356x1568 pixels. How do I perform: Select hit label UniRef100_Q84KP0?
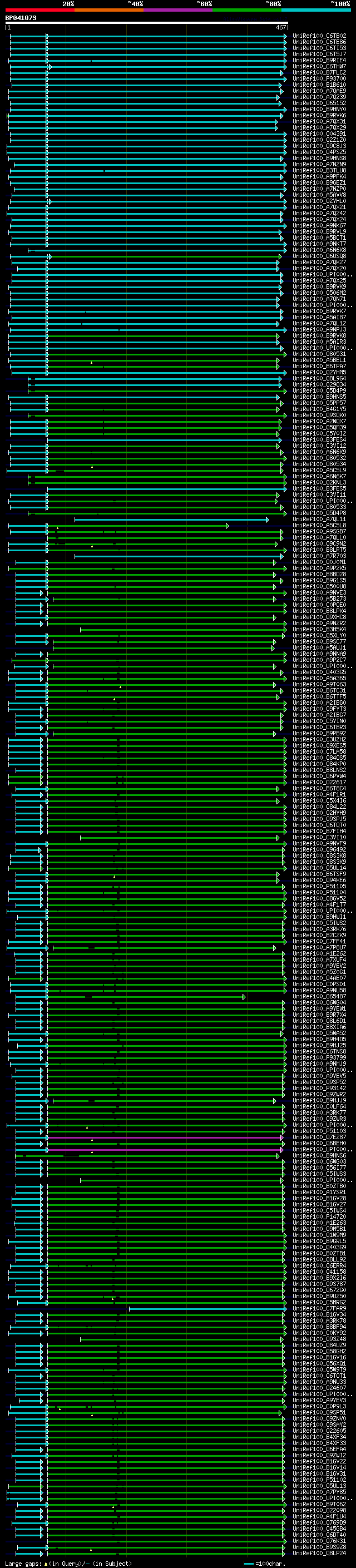[319, 764]
